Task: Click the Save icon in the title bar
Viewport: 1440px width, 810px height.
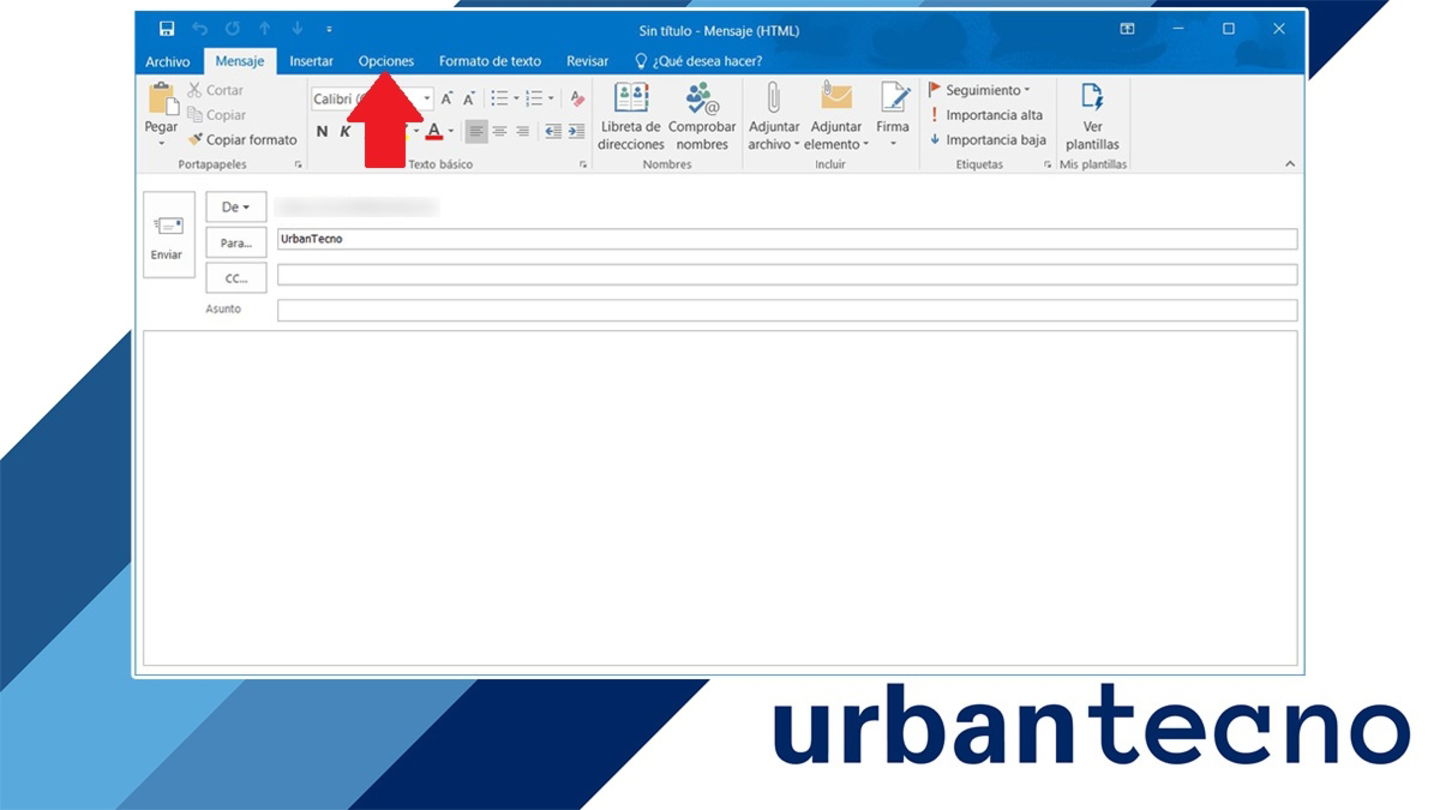Action: 167,29
